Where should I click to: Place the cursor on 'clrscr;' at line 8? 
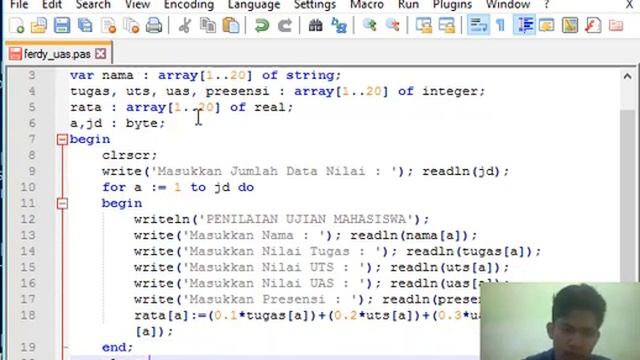pyautogui.click(x=129, y=156)
